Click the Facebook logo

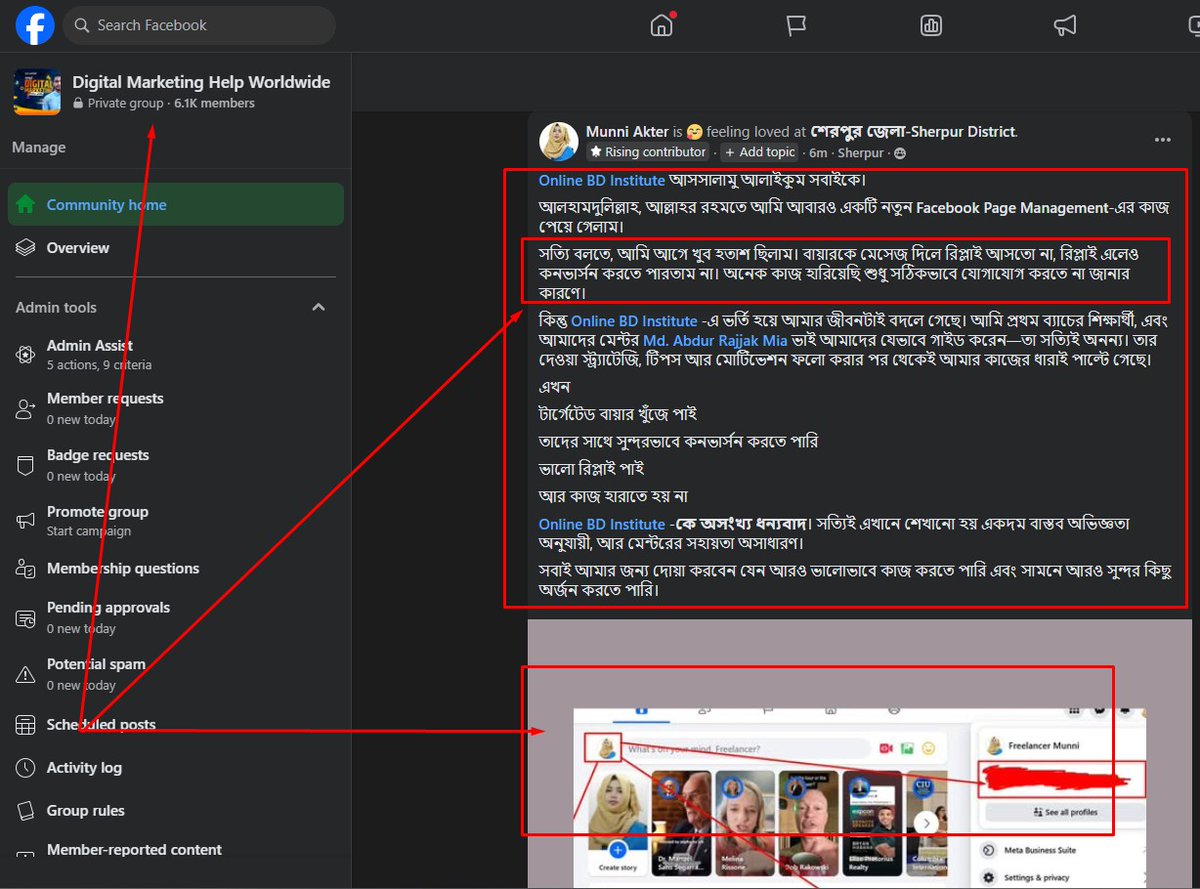[x=35, y=26]
